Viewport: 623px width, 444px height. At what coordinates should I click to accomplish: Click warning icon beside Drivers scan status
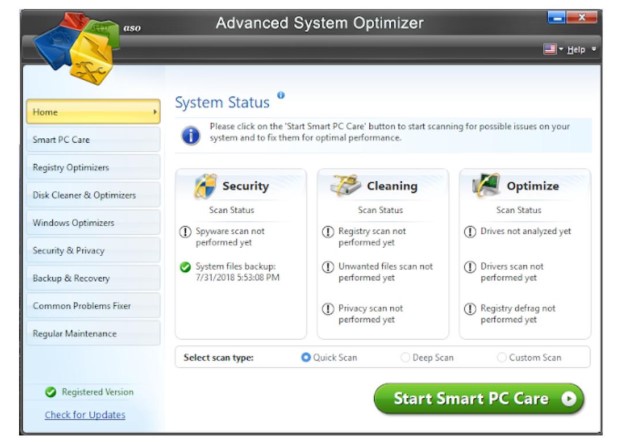[x=470, y=267]
